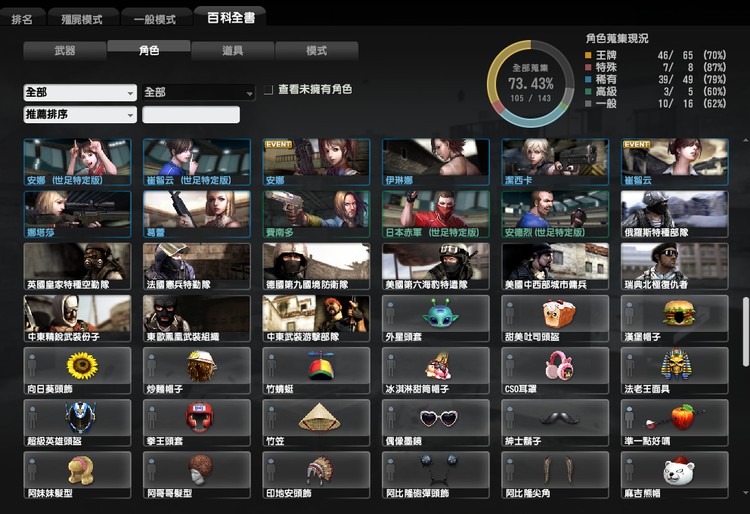Screen dimensions: 750x514
Task: Open character card 東歐鳳凰武裝組織
Action: 197,318
